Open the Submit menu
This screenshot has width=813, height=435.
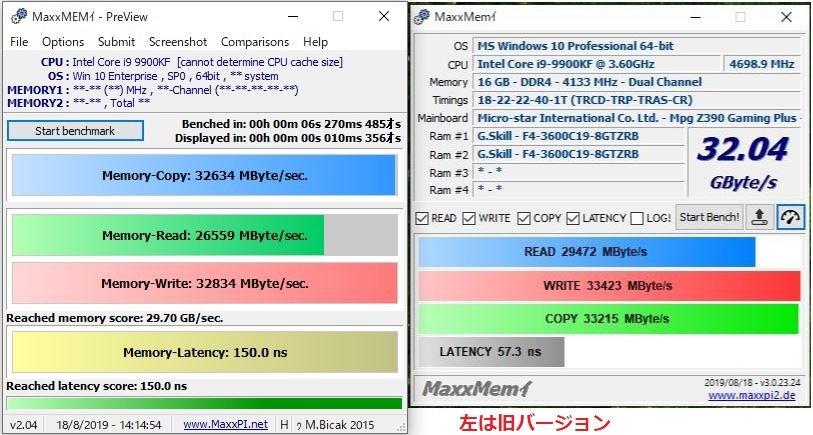click(116, 42)
